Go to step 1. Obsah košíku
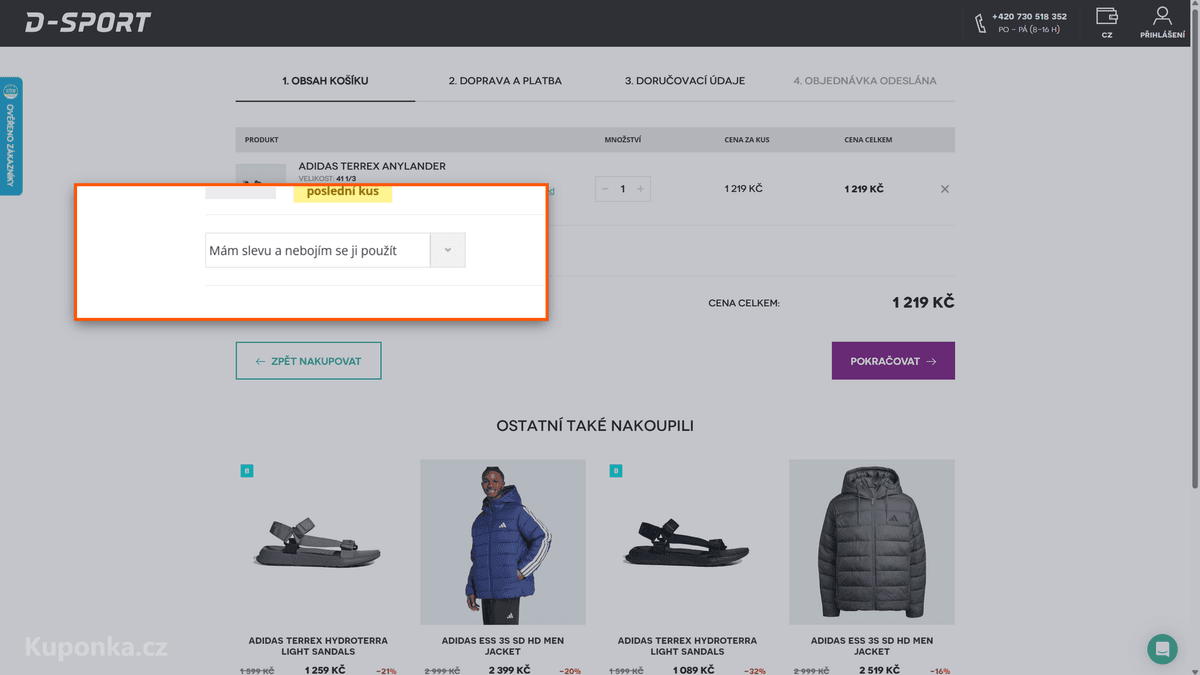Image resolution: width=1200 pixels, height=675 pixels. coord(325,80)
